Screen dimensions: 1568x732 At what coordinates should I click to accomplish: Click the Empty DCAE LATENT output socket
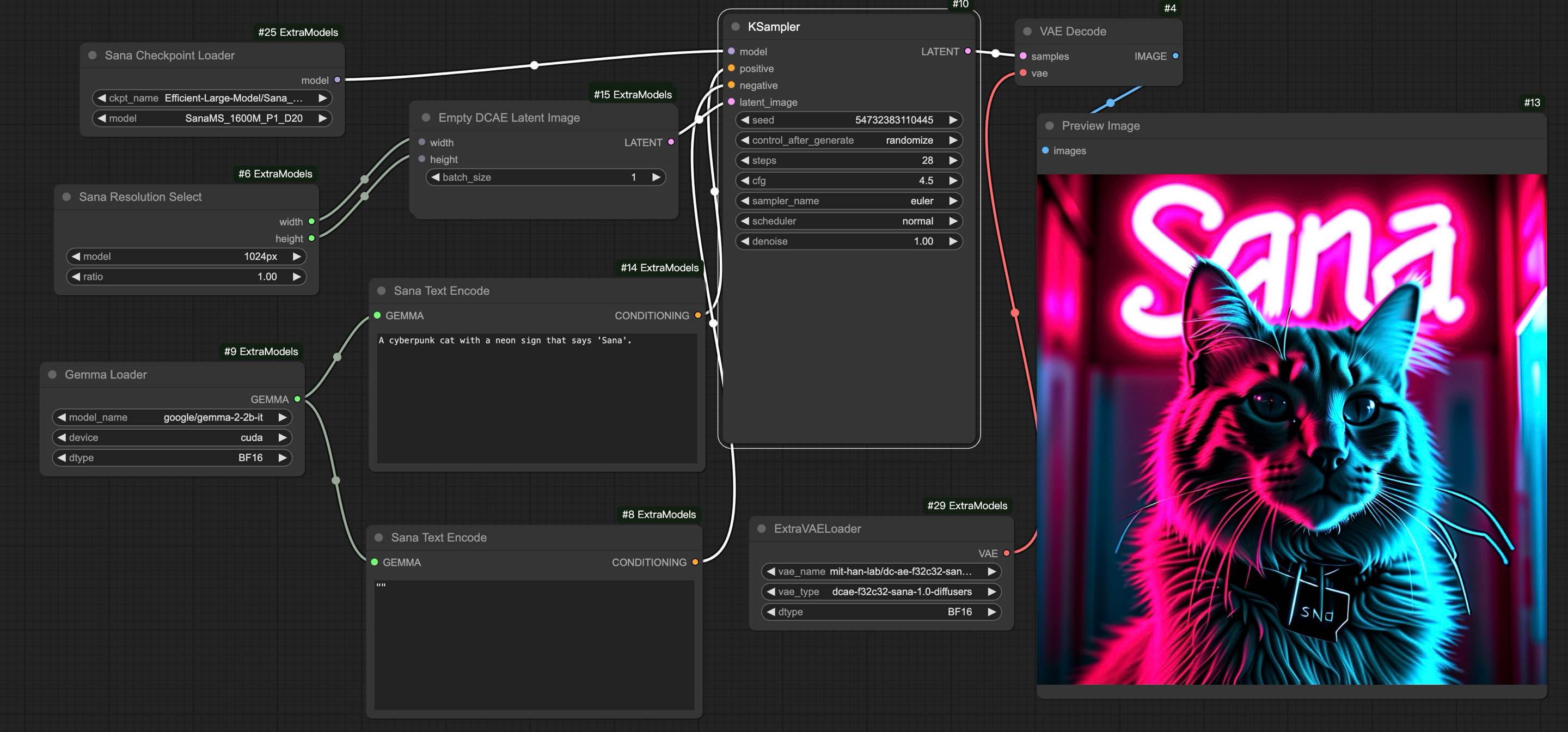[671, 142]
